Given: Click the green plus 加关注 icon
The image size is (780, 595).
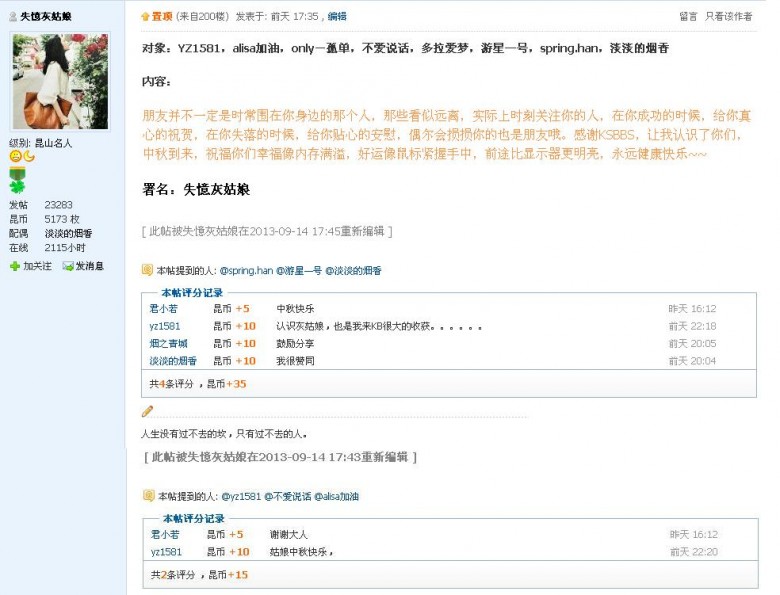Looking at the screenshot, I should coord(15,266).
